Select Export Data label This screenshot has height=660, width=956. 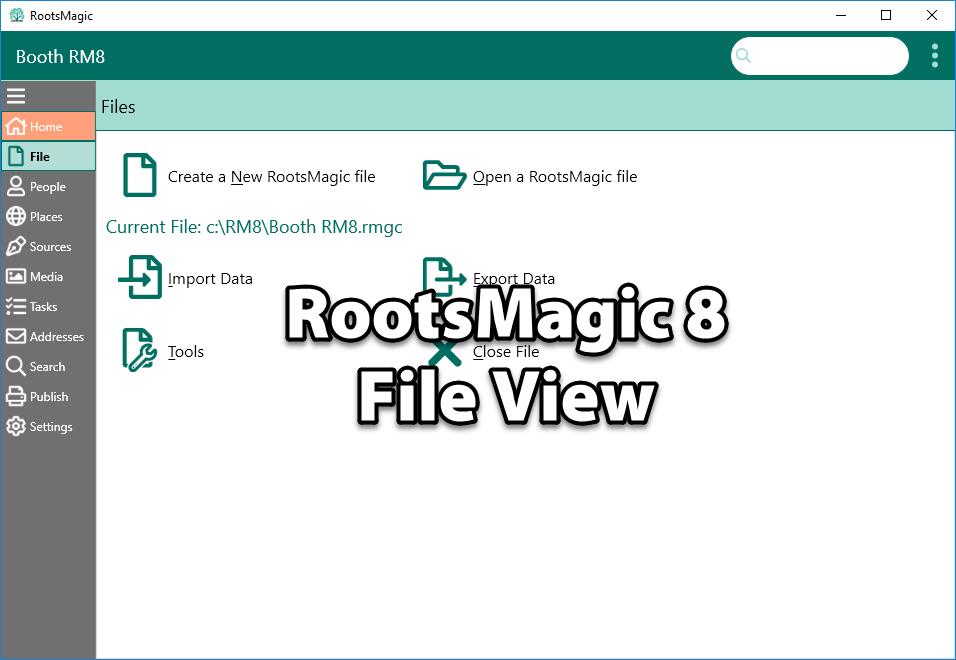coord(514,278)
